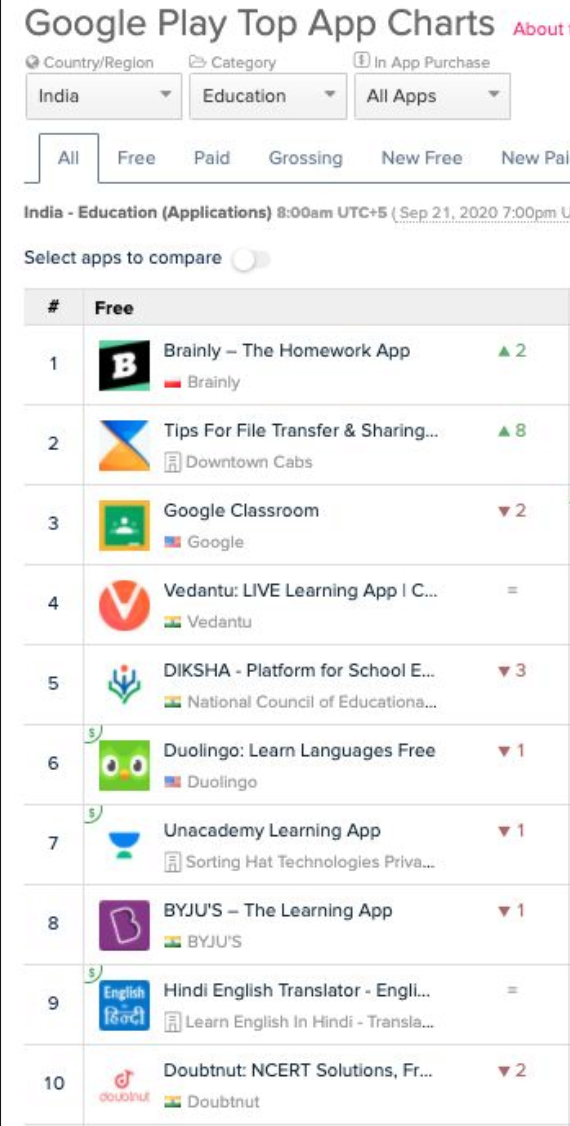
Task: Open the Brainly – The Homework App link
Action: tap(286, 351)
